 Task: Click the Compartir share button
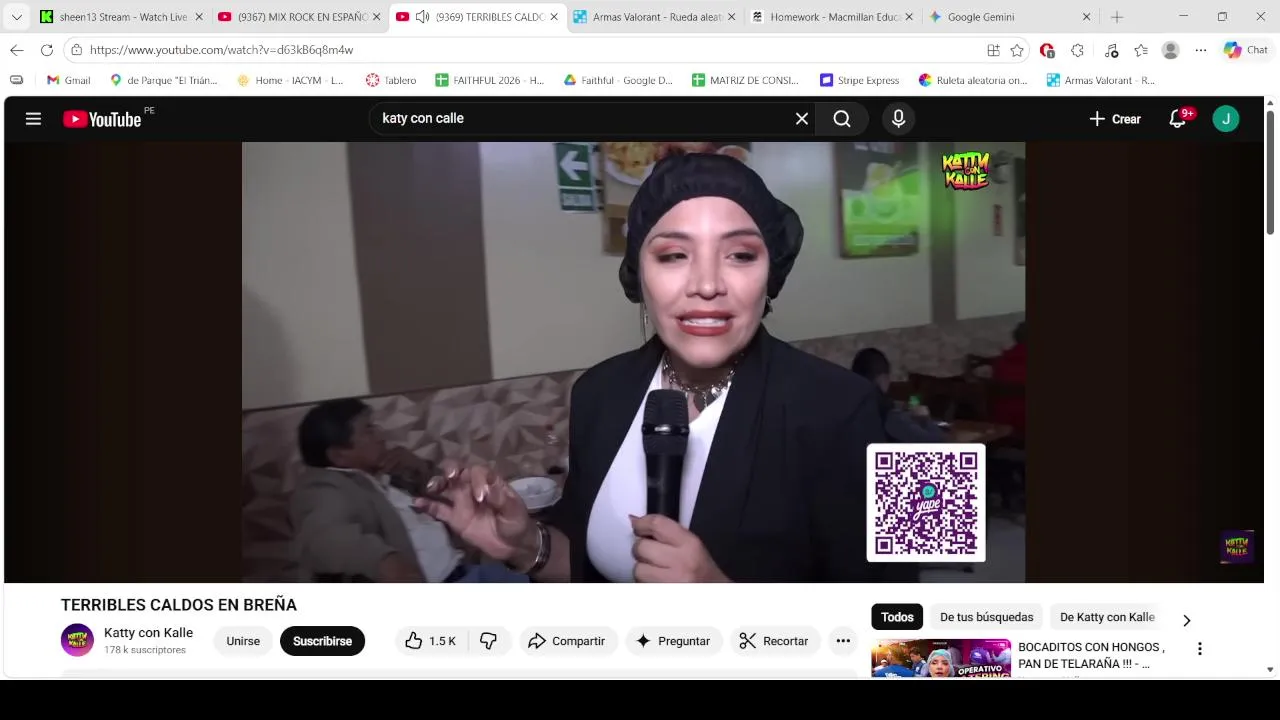(566, 641)
